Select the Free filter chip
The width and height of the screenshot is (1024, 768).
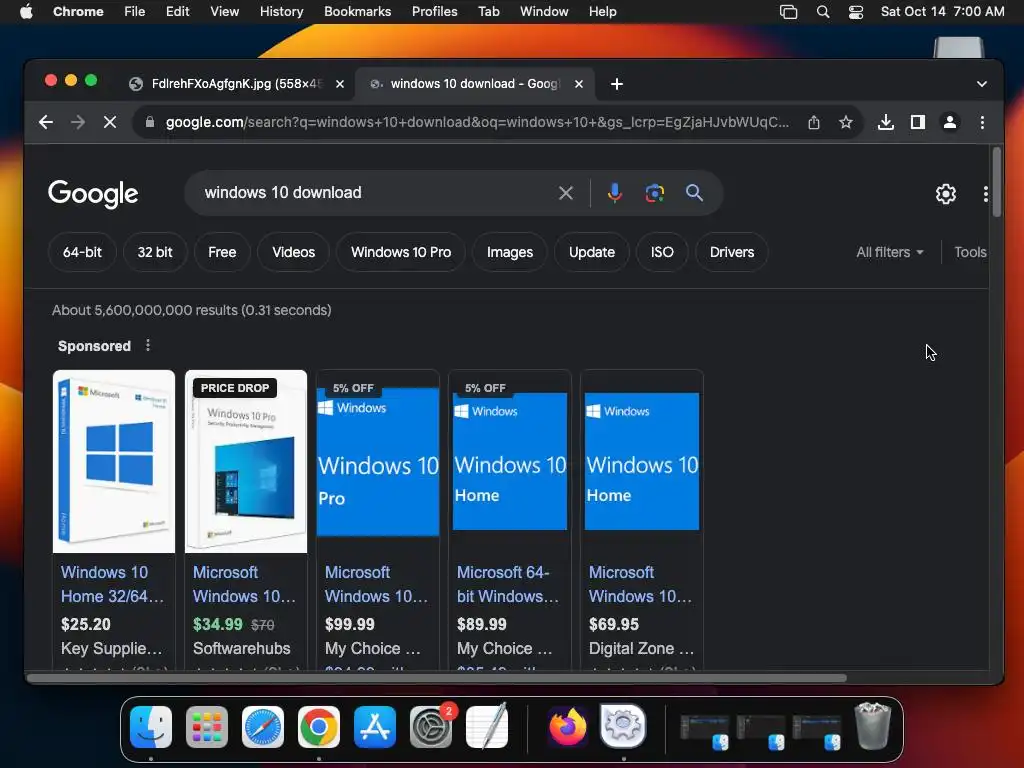tap(222, 252)
